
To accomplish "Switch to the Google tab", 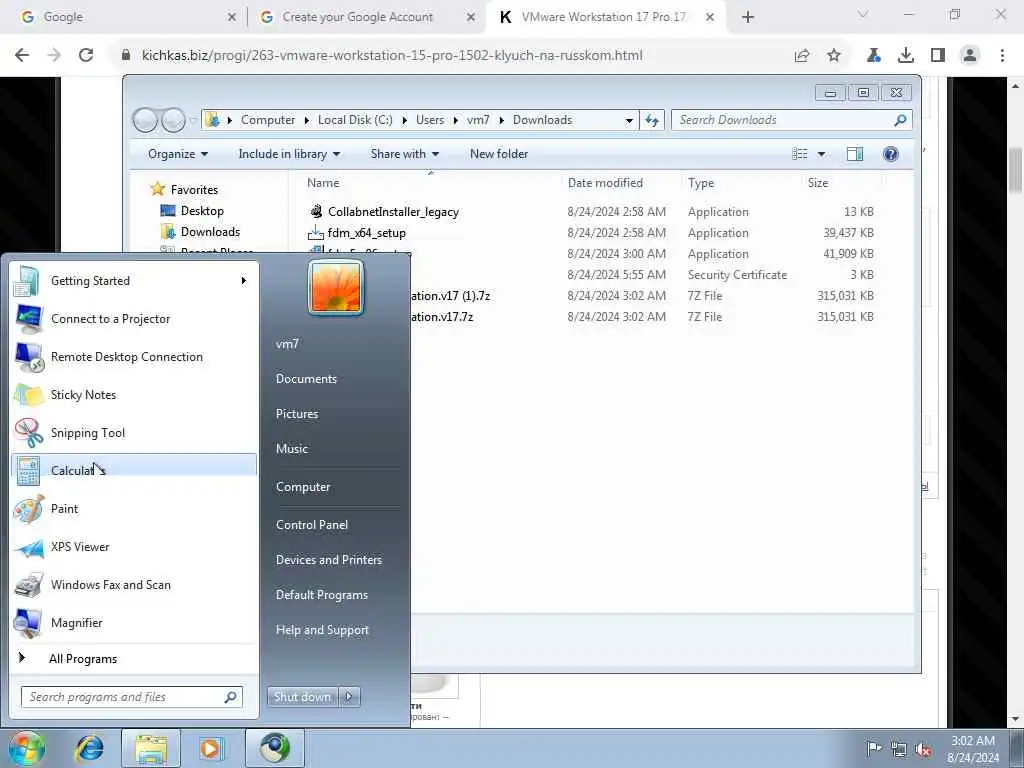I will pos(124,18).
